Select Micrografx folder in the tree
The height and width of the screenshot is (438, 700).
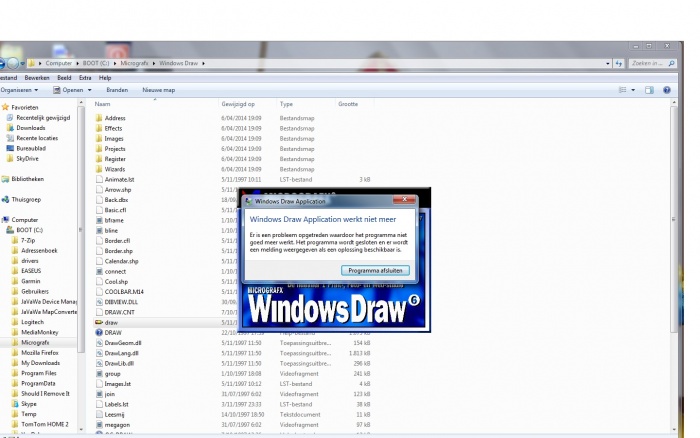pyautogui.click(x=35, y=343)
